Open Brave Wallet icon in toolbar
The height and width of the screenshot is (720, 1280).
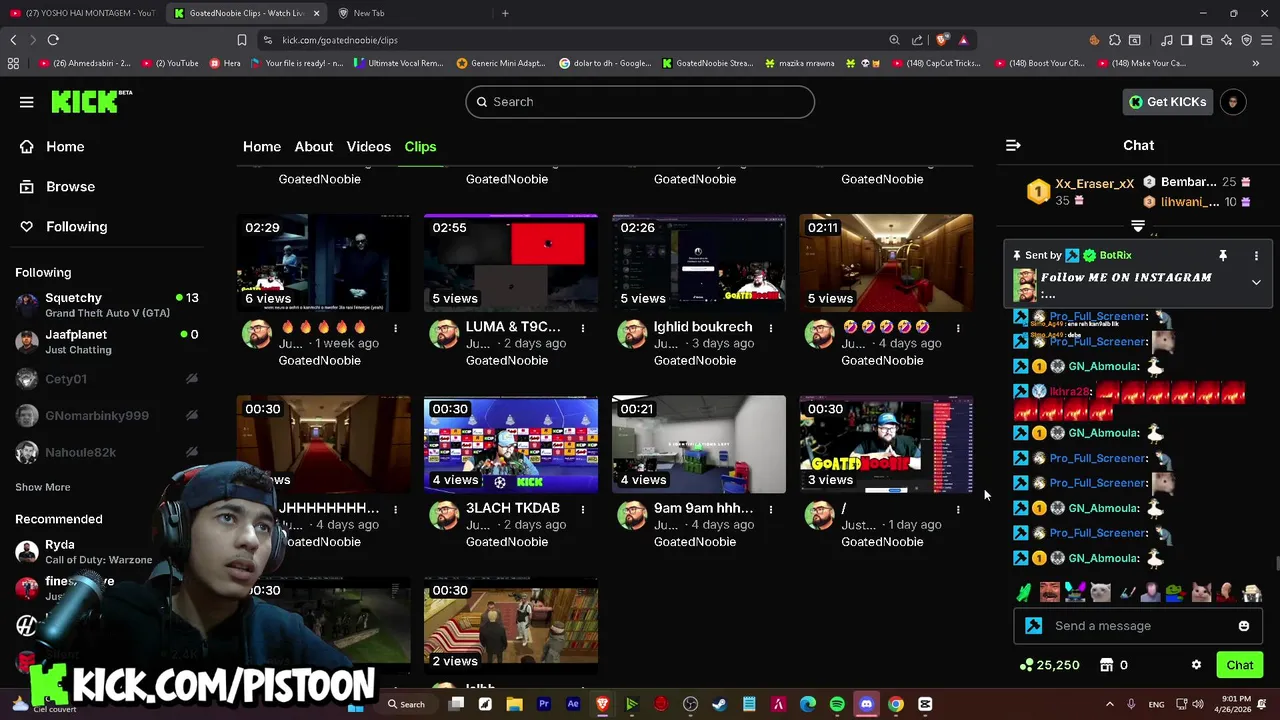pyautogui.click(x=1206, y=40)
